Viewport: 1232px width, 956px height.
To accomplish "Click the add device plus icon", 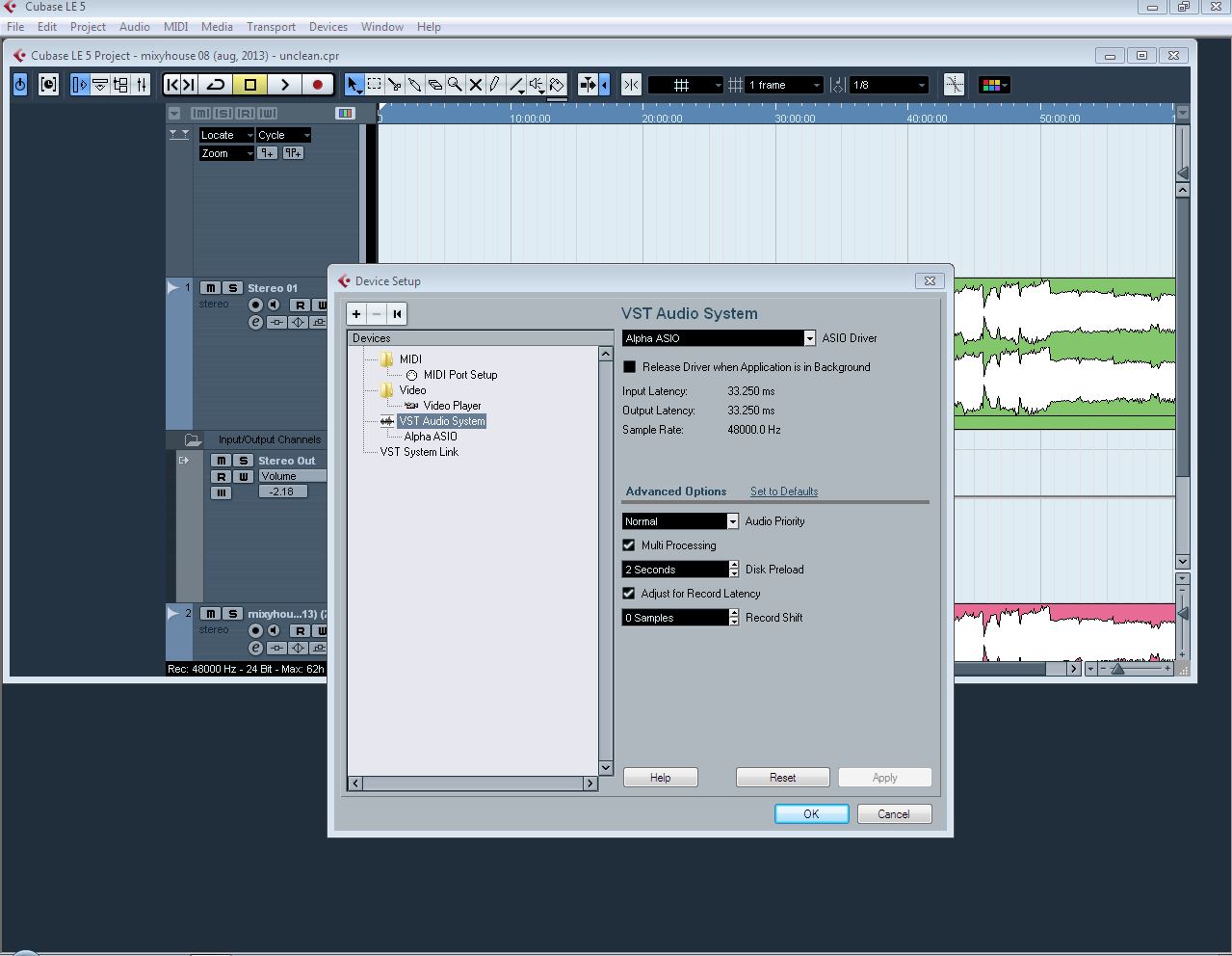I will [356, 313].
